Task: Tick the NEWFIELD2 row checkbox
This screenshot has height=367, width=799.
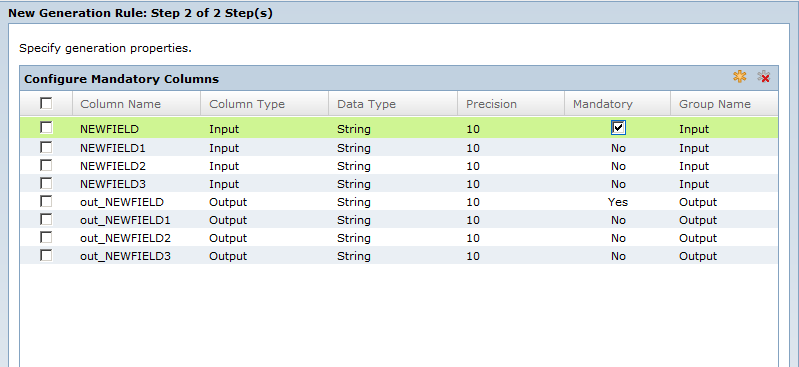Action: [x=46, y=165]
